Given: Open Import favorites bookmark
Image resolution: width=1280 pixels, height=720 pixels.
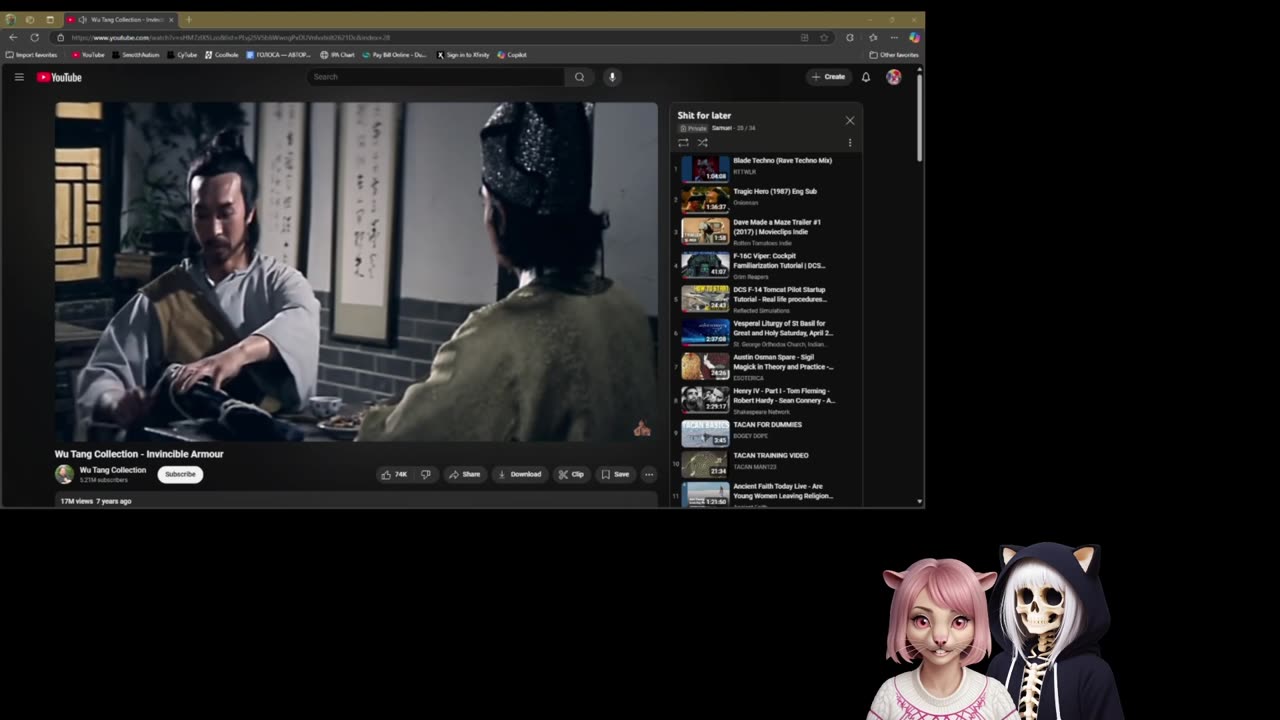Looking at the screenshot, I should [x=32, y=55].
